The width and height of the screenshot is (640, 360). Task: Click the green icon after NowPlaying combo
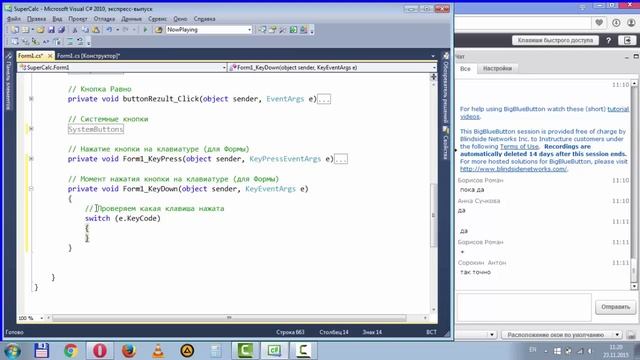click(293, 30)
